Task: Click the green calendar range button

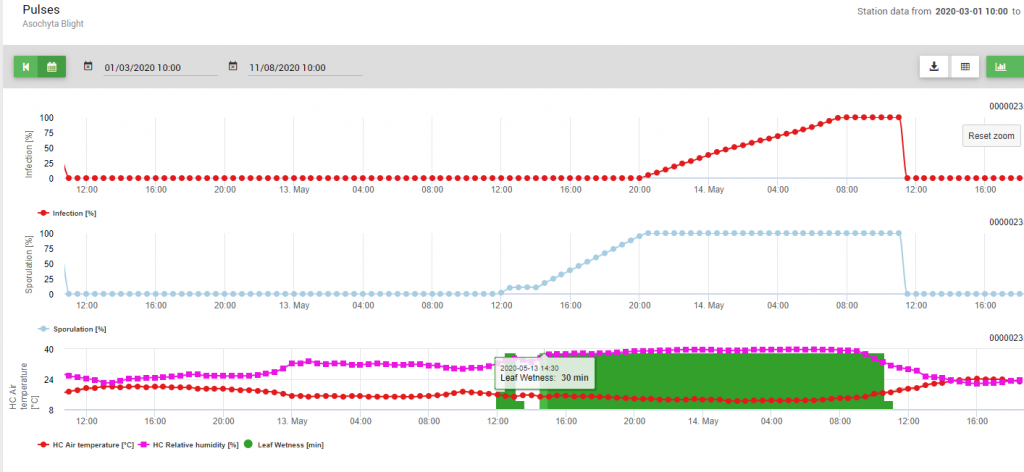Action: click(x=52, y=67)
